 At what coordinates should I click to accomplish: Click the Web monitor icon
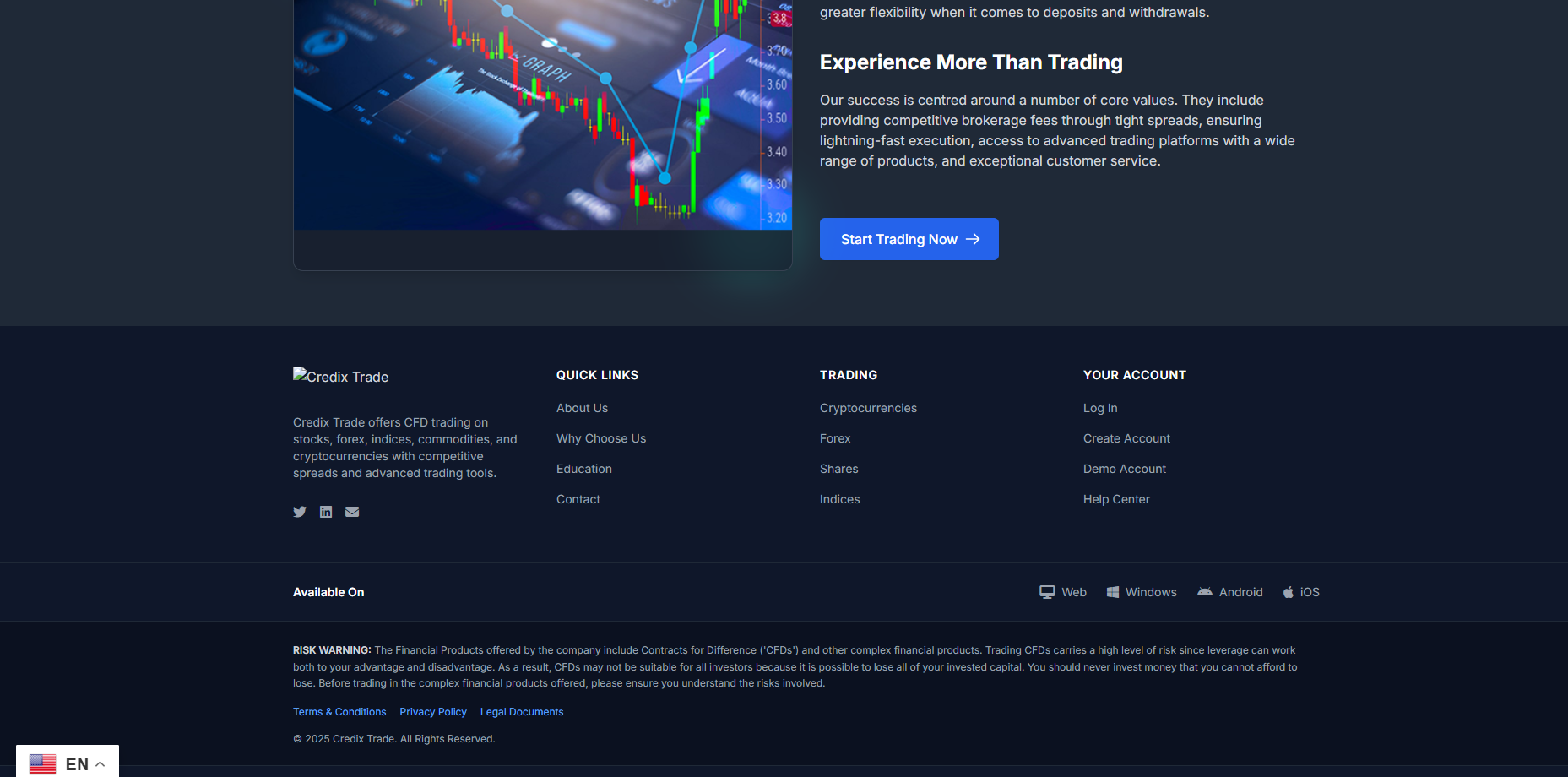click(1047, 592)
